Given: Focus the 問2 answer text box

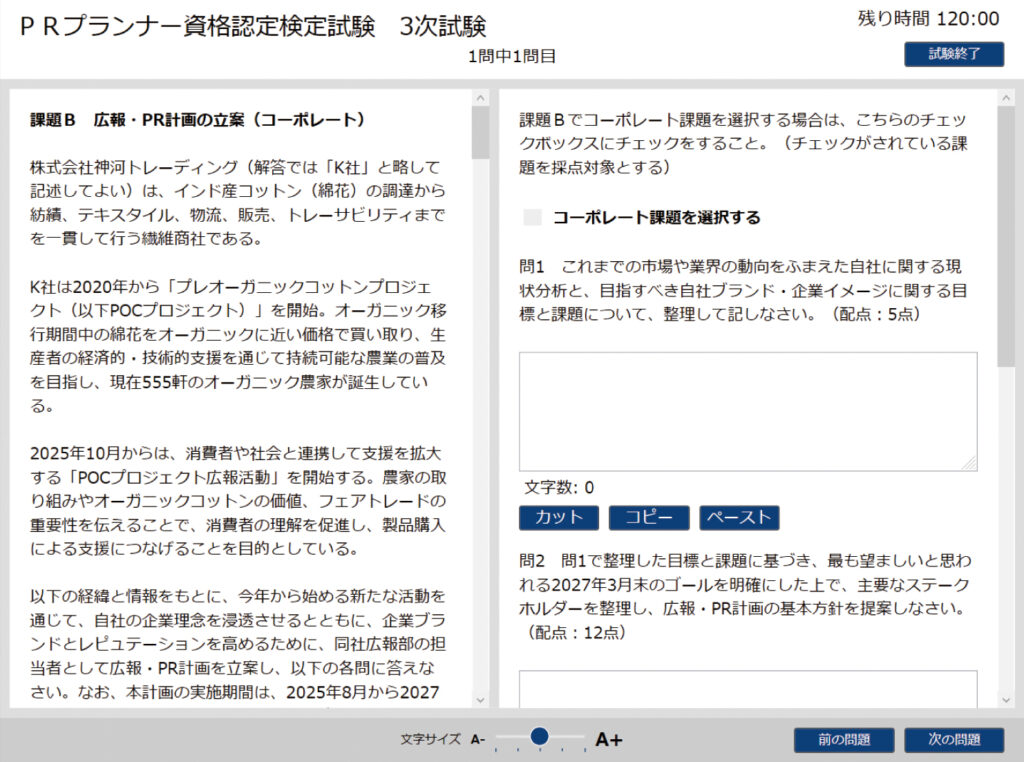Looking at the screenshot, I should pos(747,688).
